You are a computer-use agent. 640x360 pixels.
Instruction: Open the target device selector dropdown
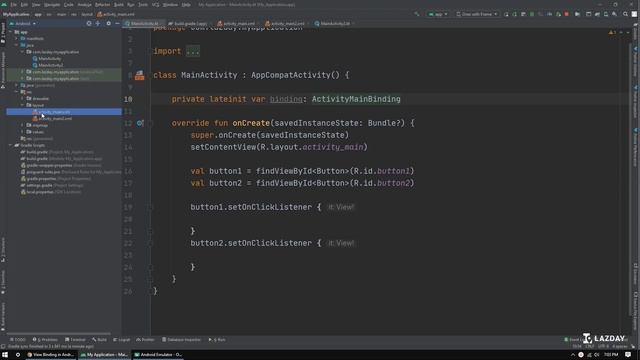tap(477, 14)
